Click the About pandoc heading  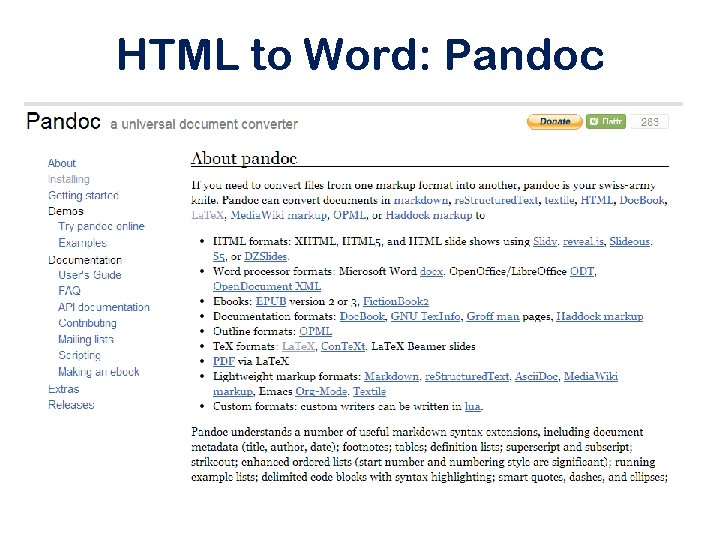(244, 158)
